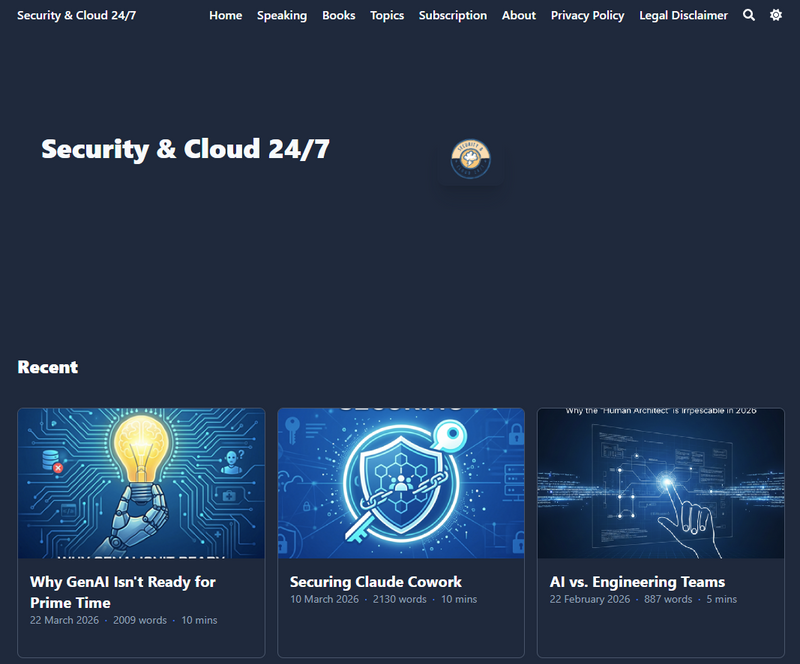
Task: Click the hand touching hologram thumbnail
Action: 661,483
